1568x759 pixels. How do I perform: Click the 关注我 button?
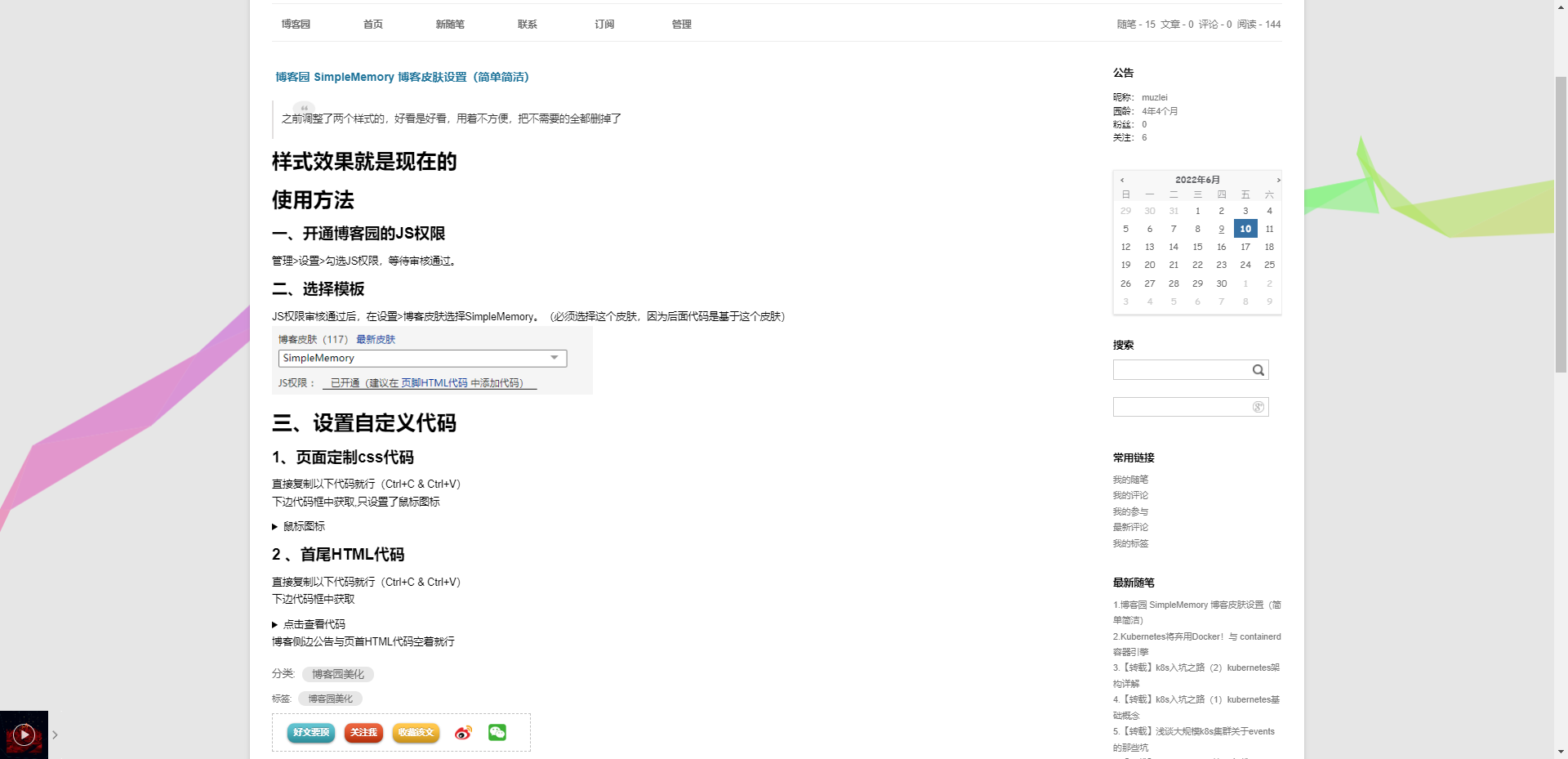pyautogui.click(x=363, y=733)
